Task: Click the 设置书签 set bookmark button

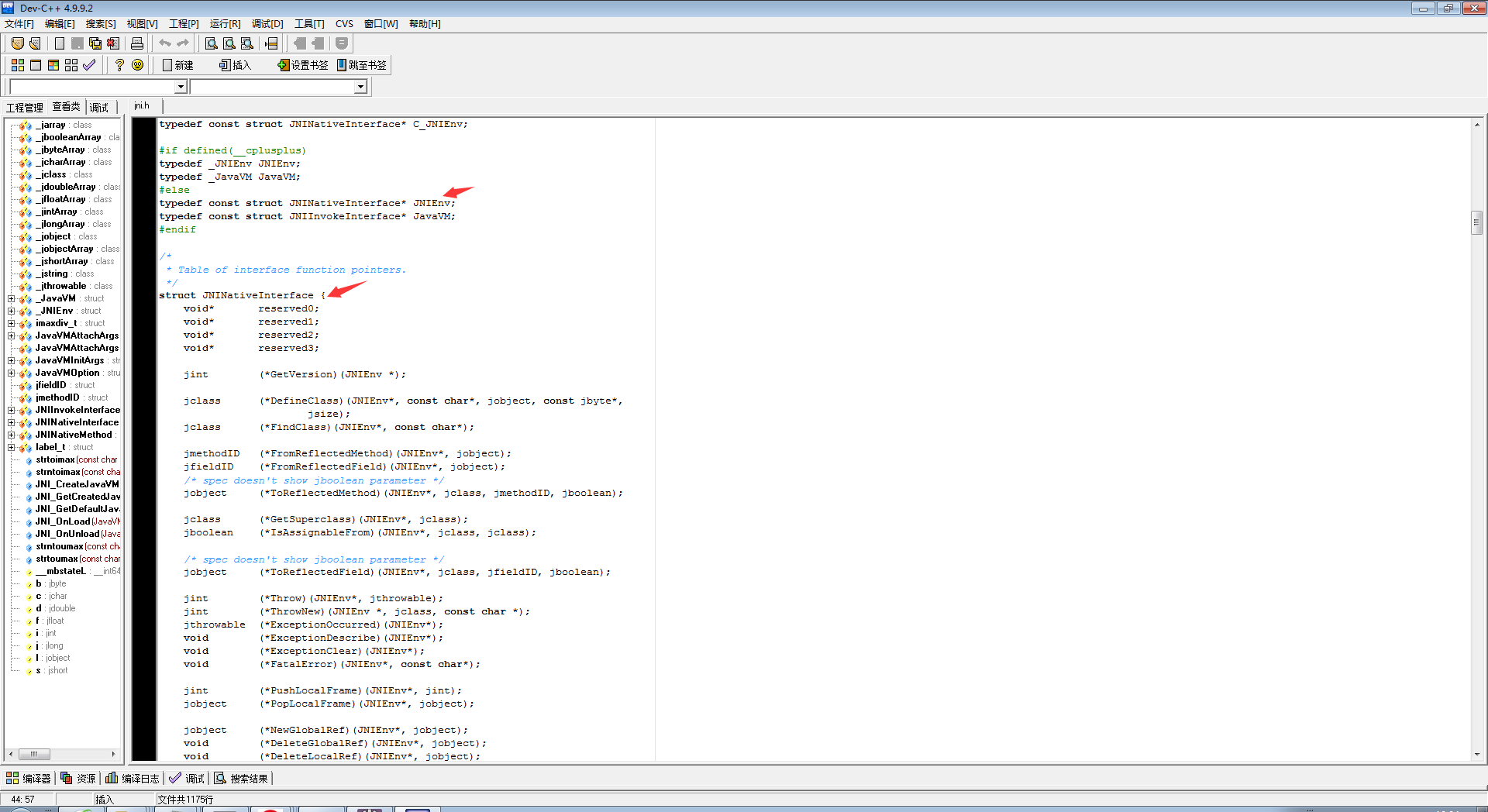Action: click(303, 65)
